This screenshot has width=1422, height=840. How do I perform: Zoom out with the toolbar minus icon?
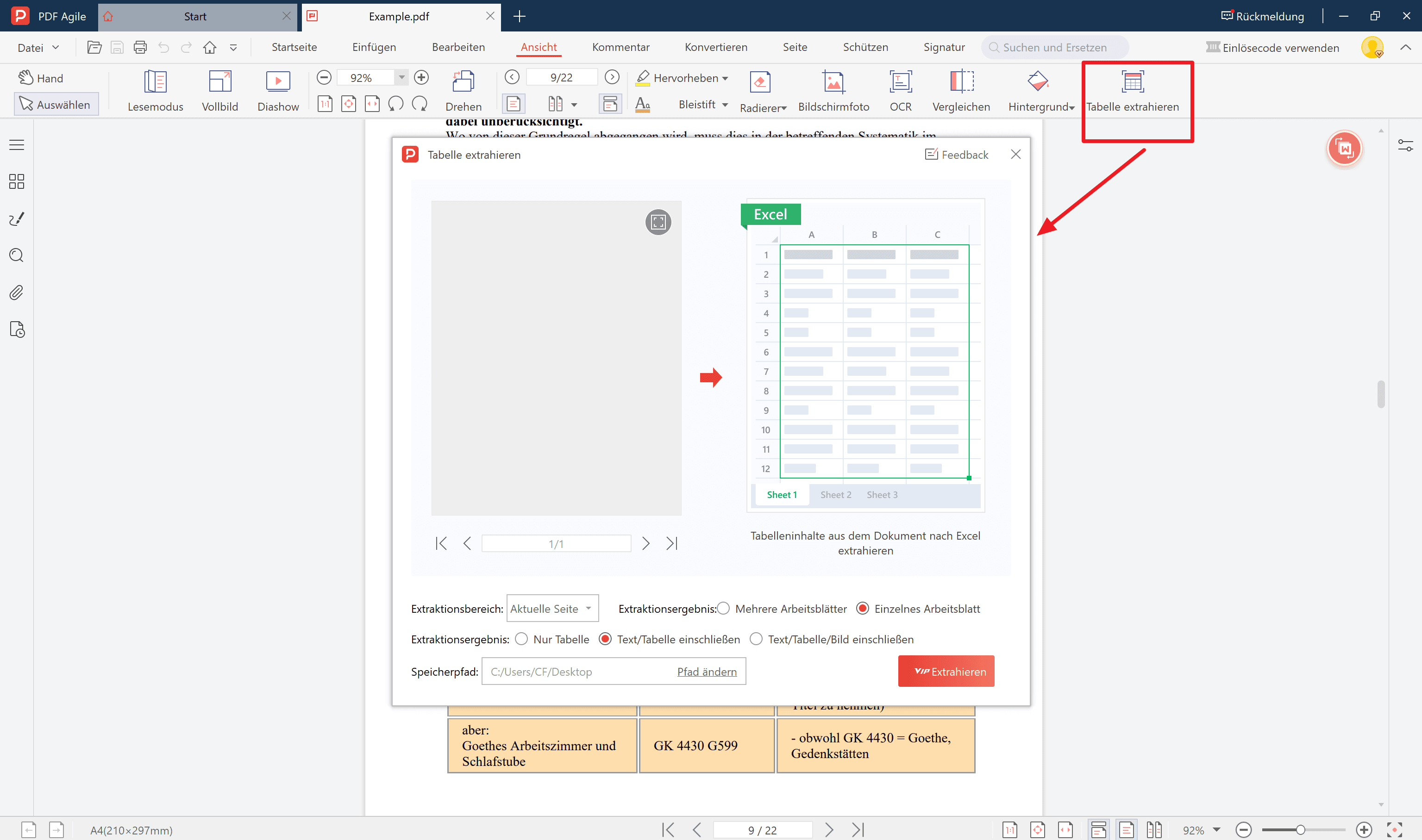[x=324, y=77]
